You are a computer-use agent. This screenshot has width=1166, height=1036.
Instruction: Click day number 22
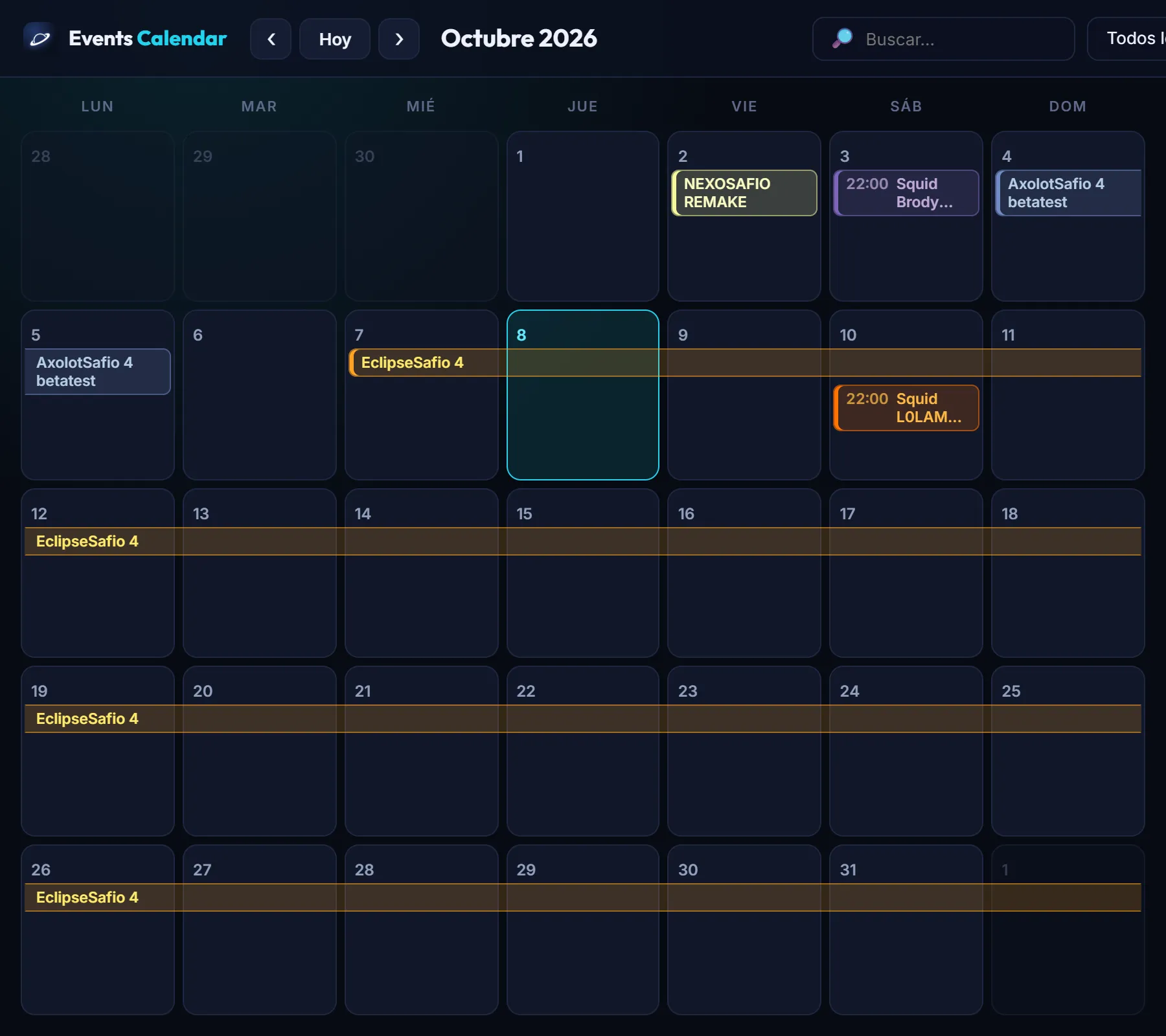[x=526, y=691]
